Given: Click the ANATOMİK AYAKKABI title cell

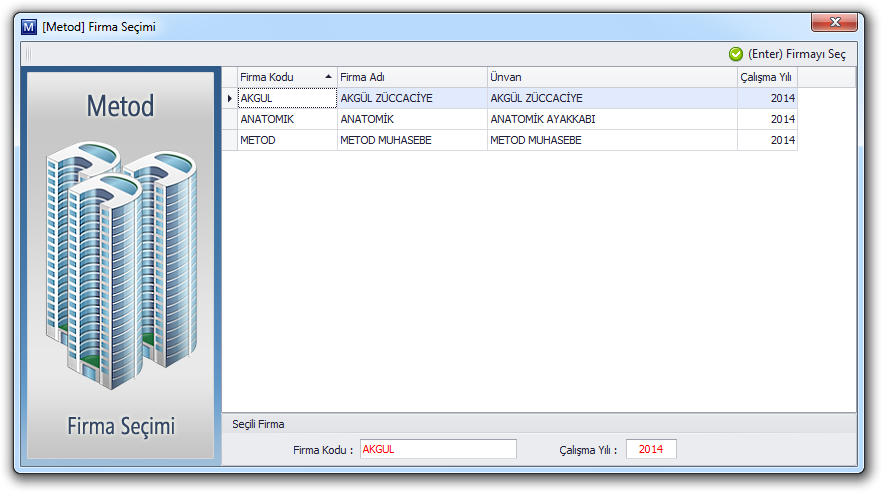Looking at the screenshot, I should pyautogui.click(x=611, y=119).
